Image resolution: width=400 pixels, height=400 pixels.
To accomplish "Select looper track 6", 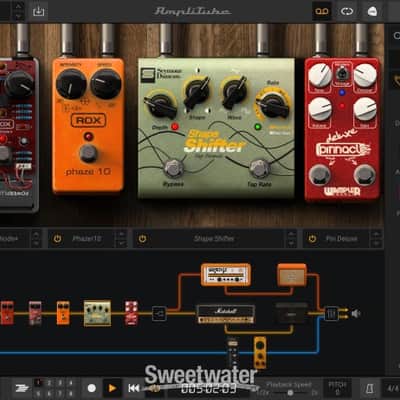I will (49, 393).
